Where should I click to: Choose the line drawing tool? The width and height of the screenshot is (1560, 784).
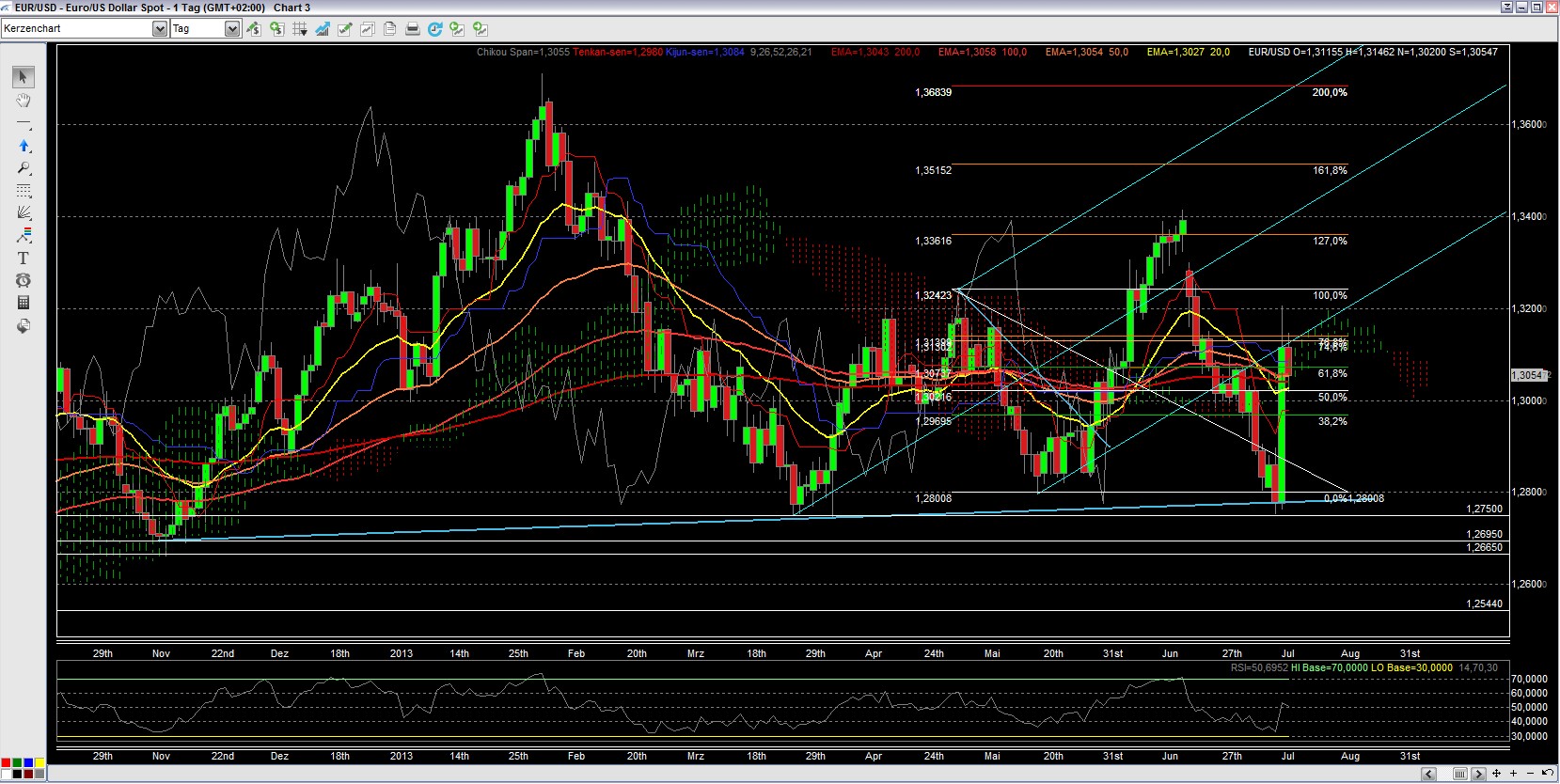[x=24, y=124]
